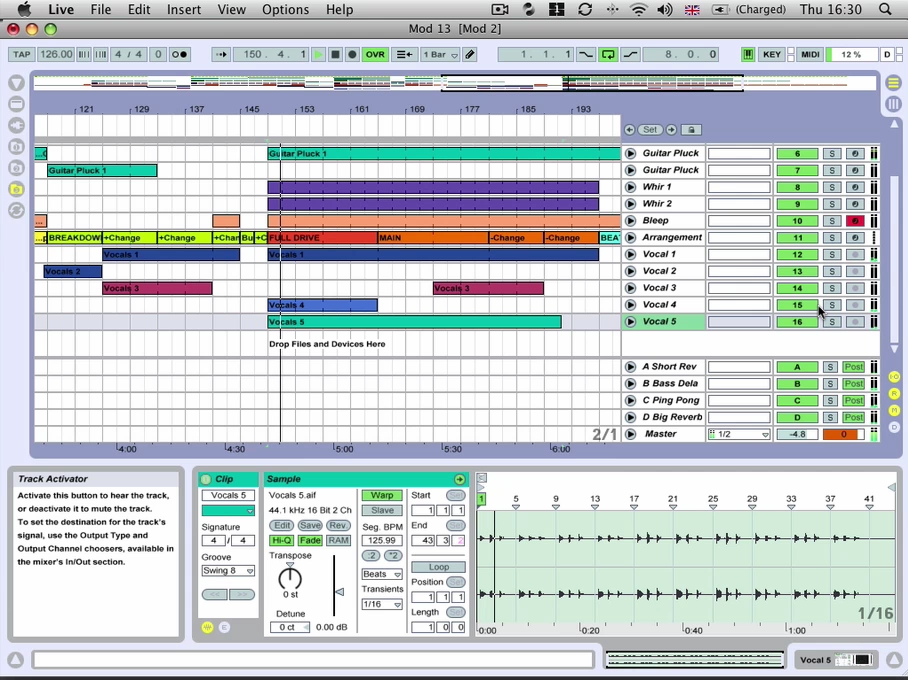Toggle Draw Mode pencil icon

[470, 54]
